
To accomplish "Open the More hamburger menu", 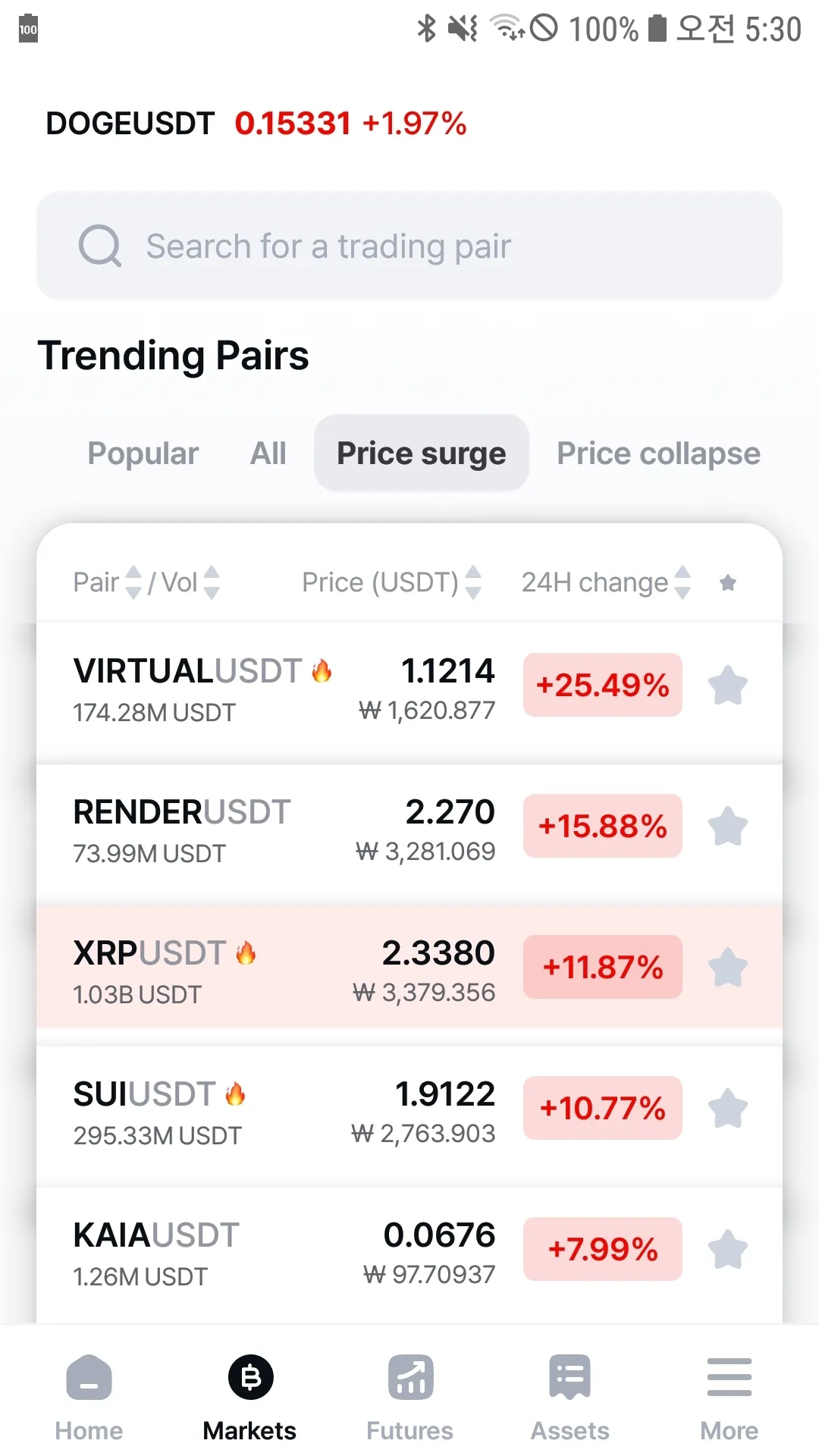I will tap(729, 1377).
